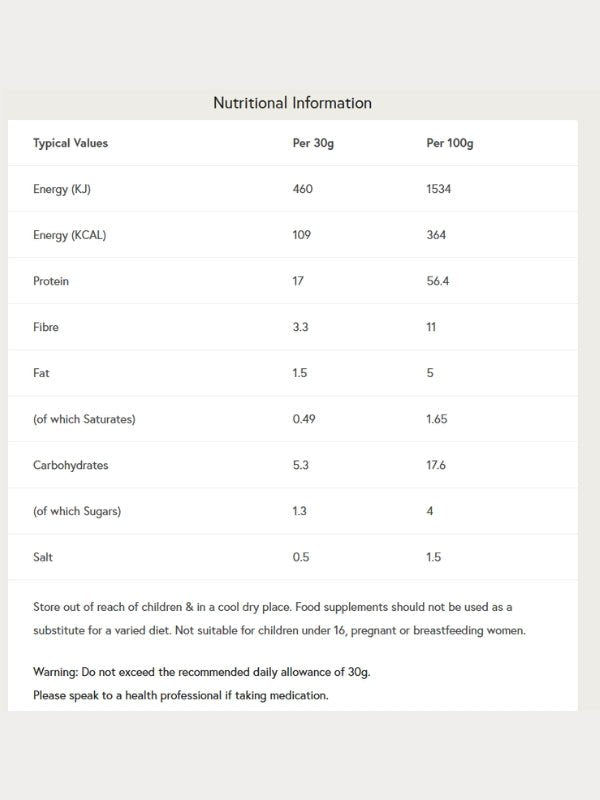The width and height of the screenshot is (600, 800).
Task: Select the Energy (KCAL) row label
Action: coord(70,235)
